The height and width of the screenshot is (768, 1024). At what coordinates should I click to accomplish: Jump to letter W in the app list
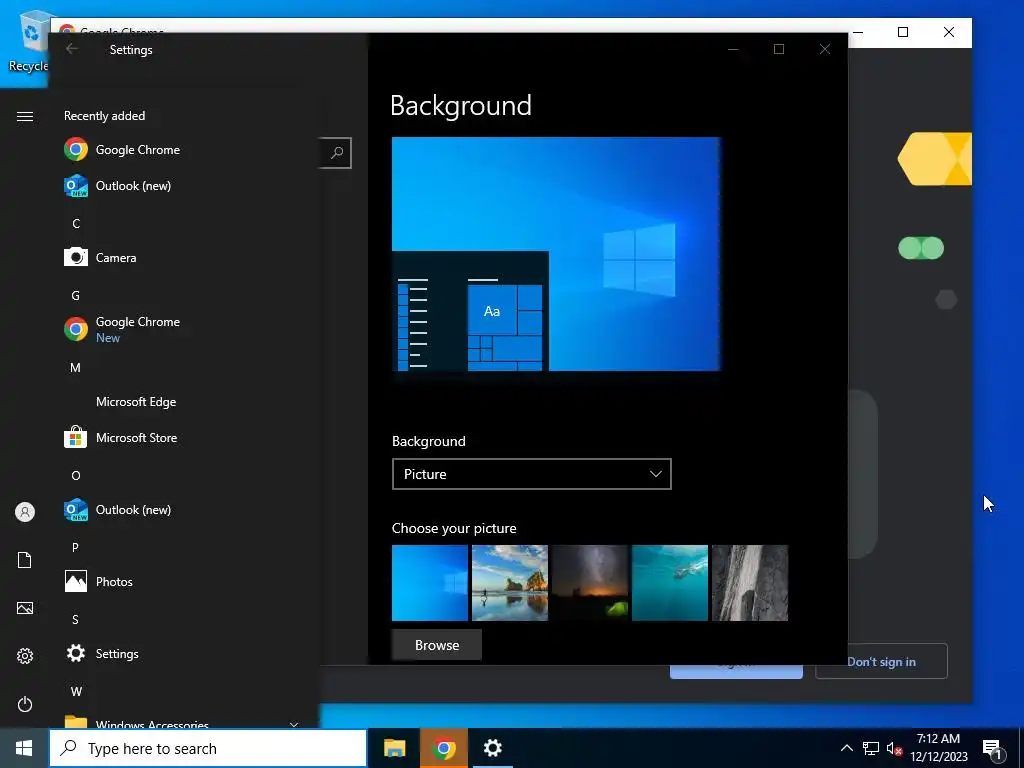(76, 691)
